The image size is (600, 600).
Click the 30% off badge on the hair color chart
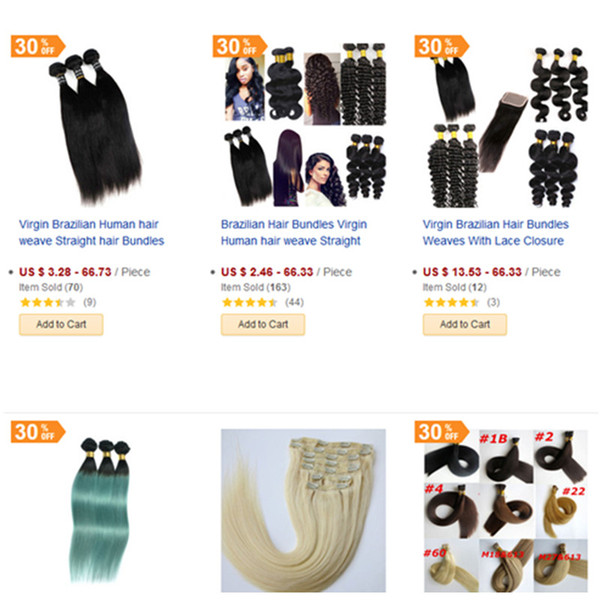click(x=442, y=432)
